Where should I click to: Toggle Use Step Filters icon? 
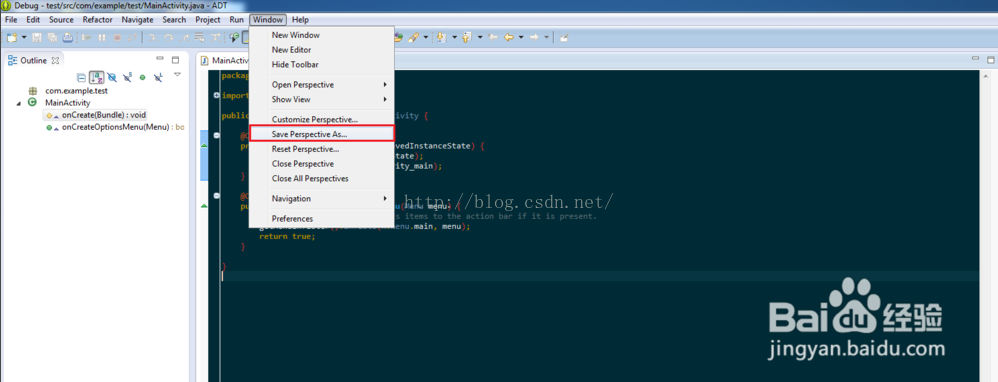pyautogui.click(x=215, y=38)
